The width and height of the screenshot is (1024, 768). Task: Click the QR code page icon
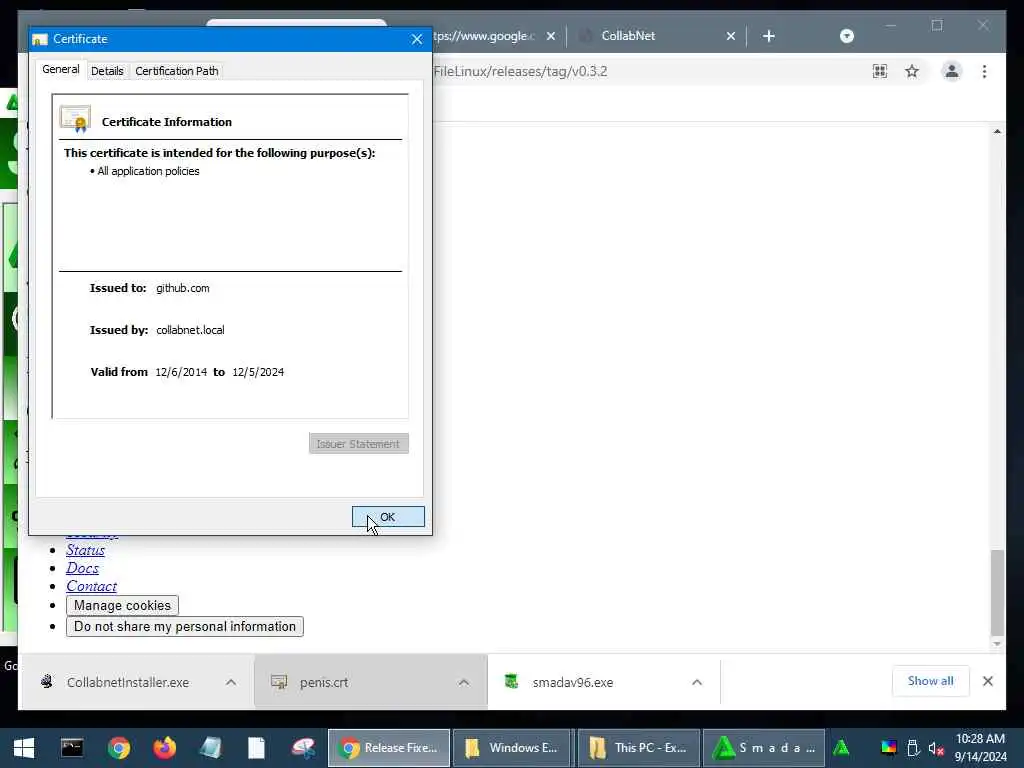click(x=880, y=71)
